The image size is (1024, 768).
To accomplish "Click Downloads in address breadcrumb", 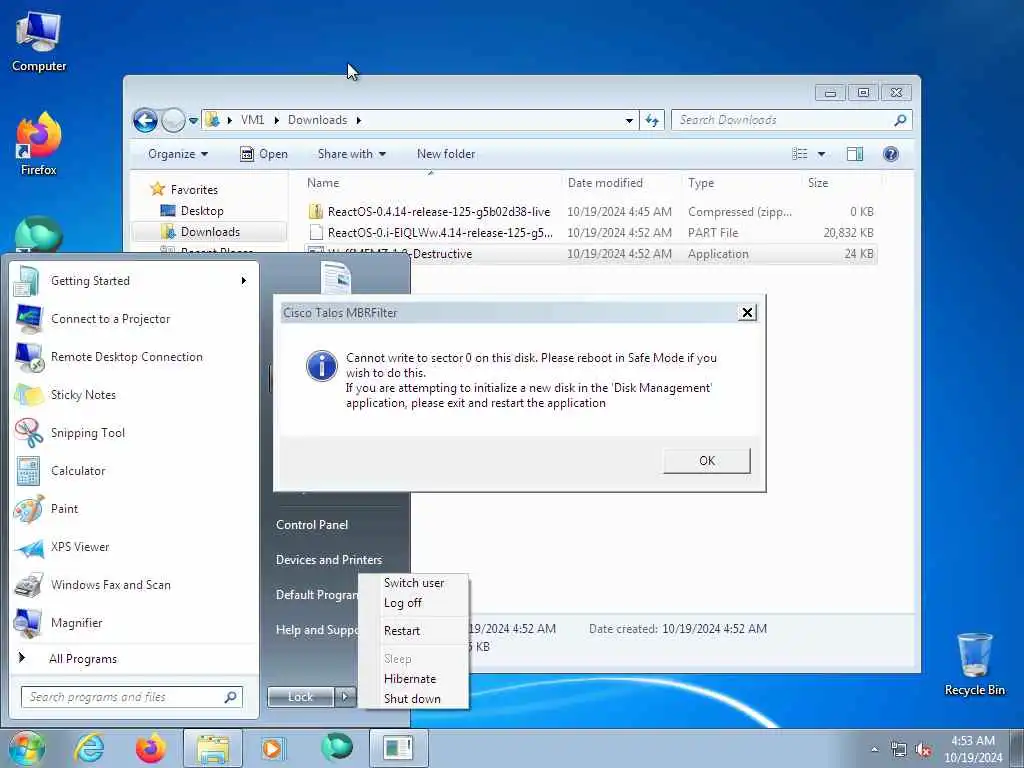I will click(x=317, y=120).
